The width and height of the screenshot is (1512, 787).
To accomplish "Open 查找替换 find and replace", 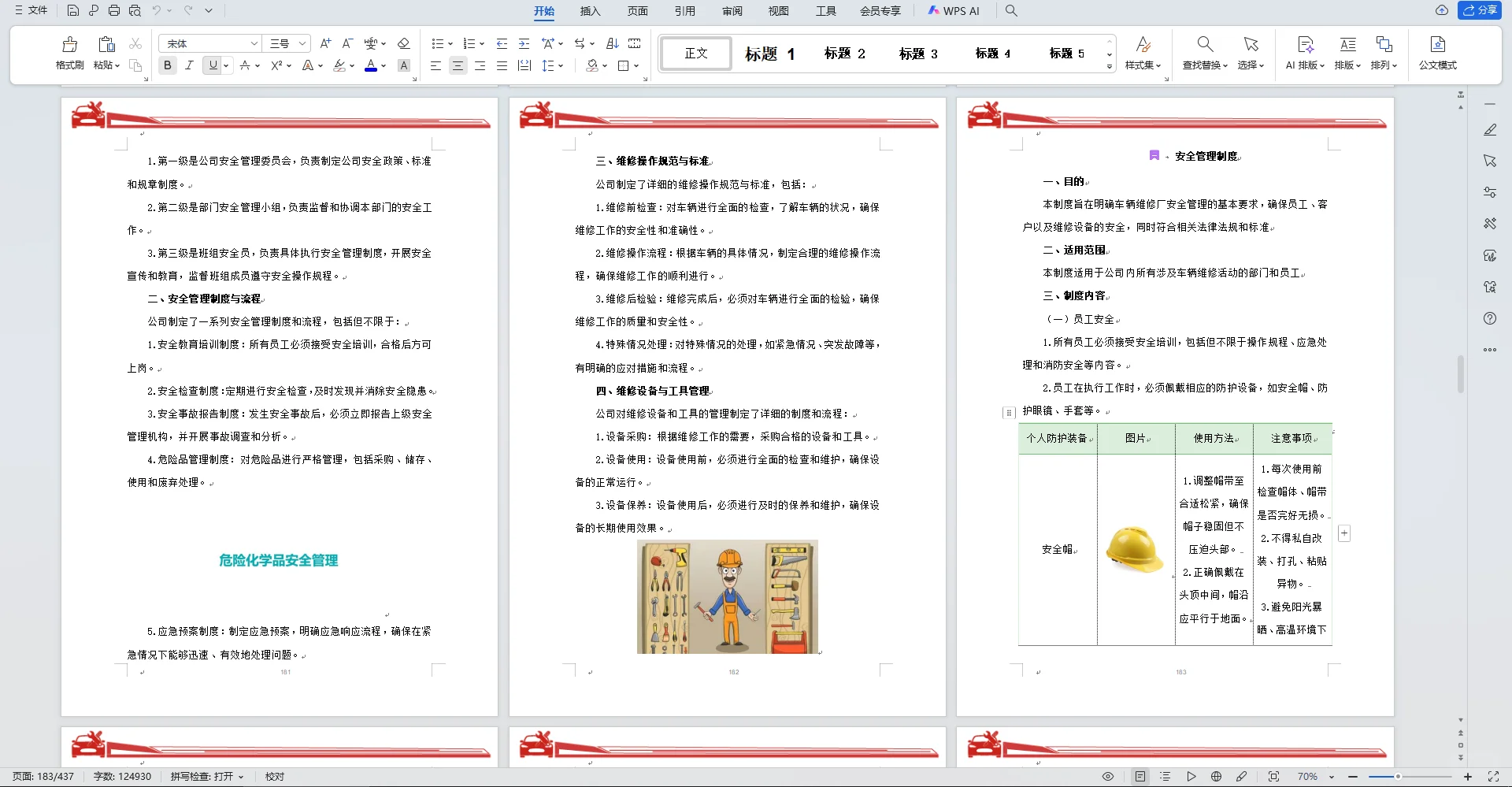I will [x=1205, y=53].
